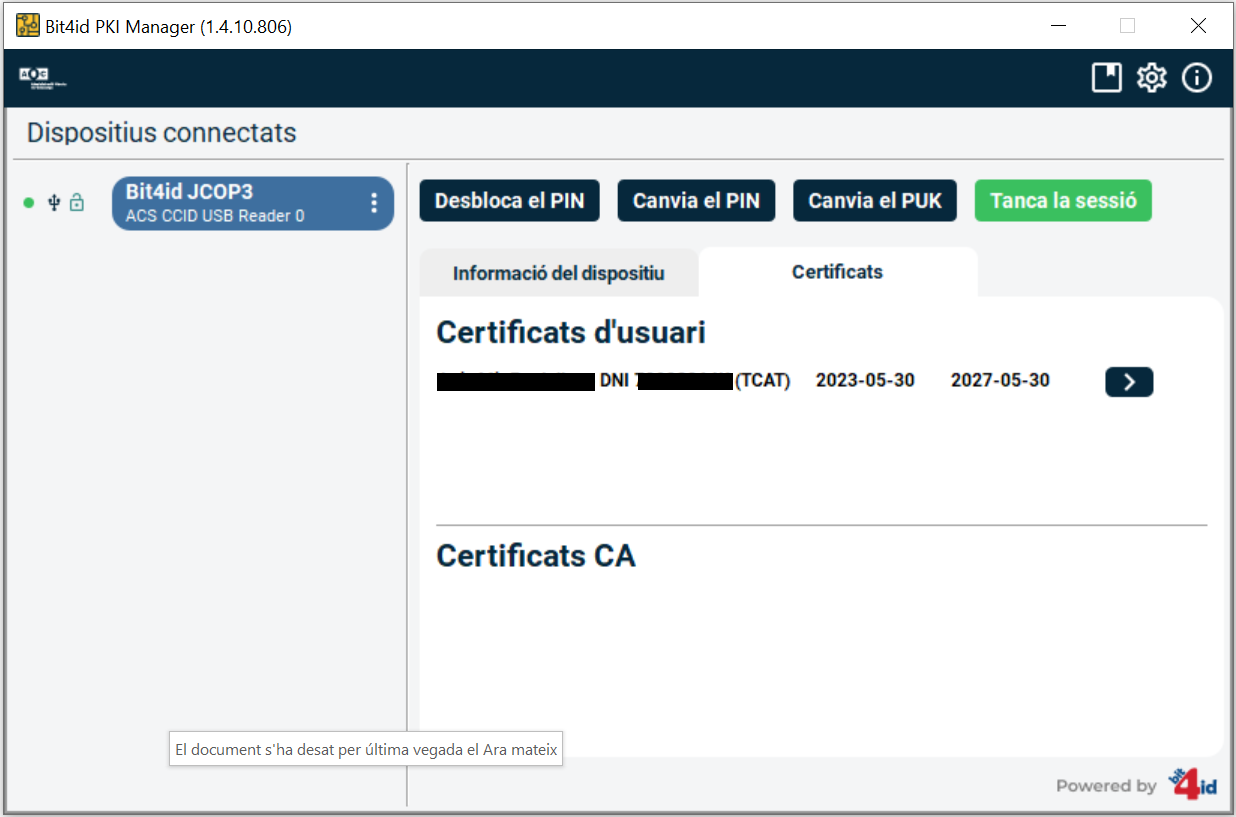Click the AOC logo in header

pos(43,78)
